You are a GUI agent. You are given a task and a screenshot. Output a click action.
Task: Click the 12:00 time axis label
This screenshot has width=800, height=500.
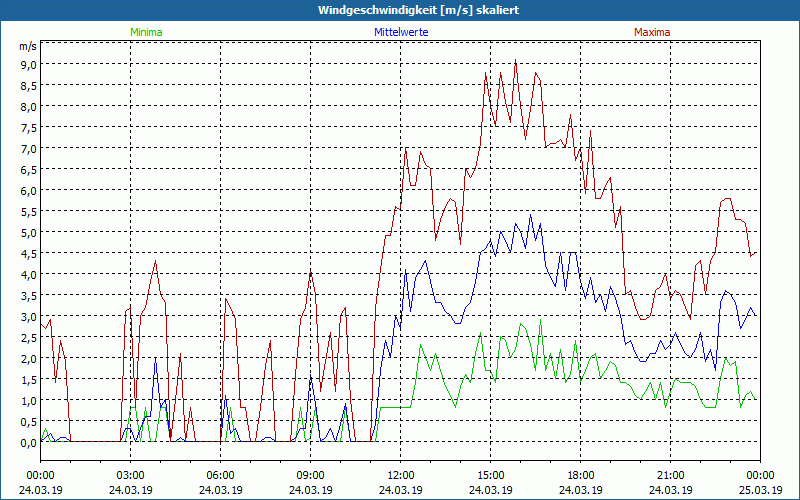coord(400,475)
